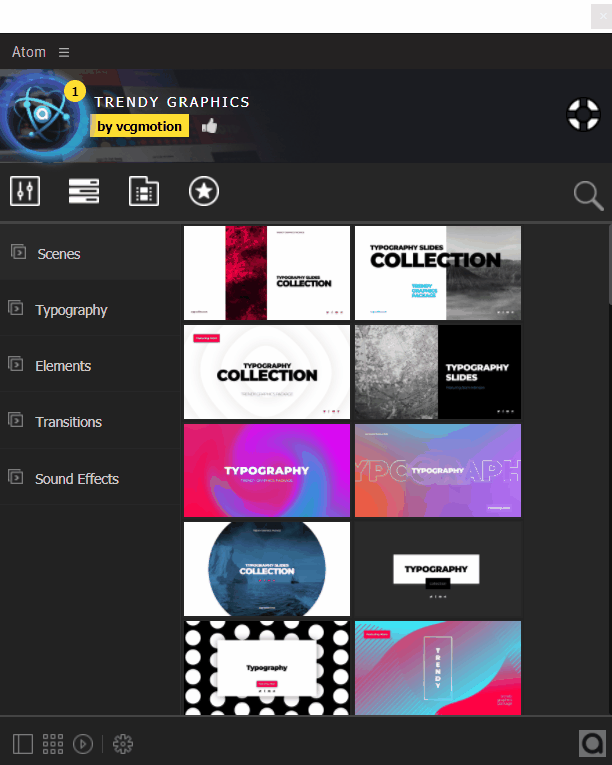
Task: Show favorites with the star icon
Action: click(x=204, y=191)
